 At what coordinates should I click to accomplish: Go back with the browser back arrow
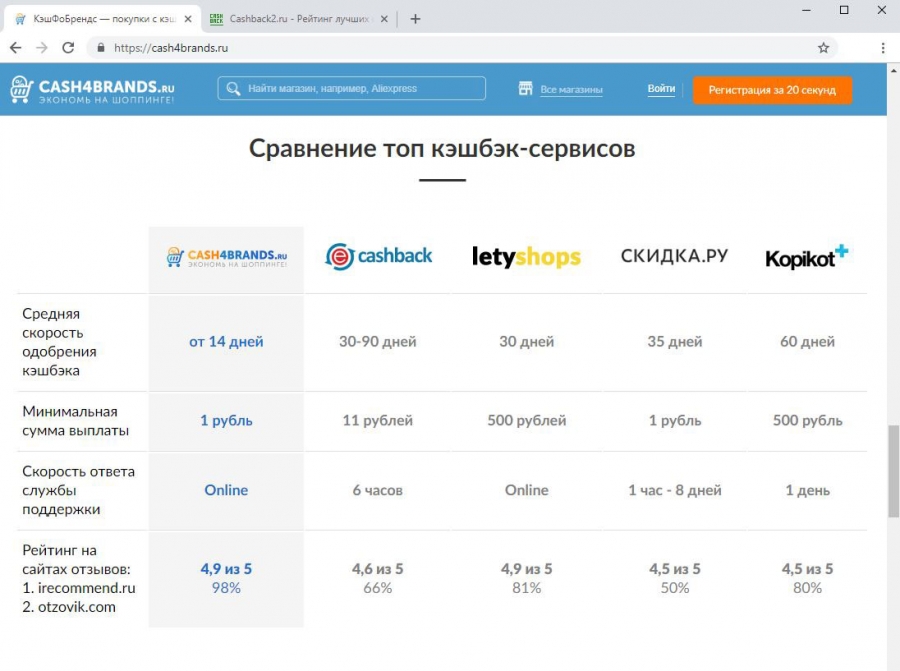pos(15,48)
